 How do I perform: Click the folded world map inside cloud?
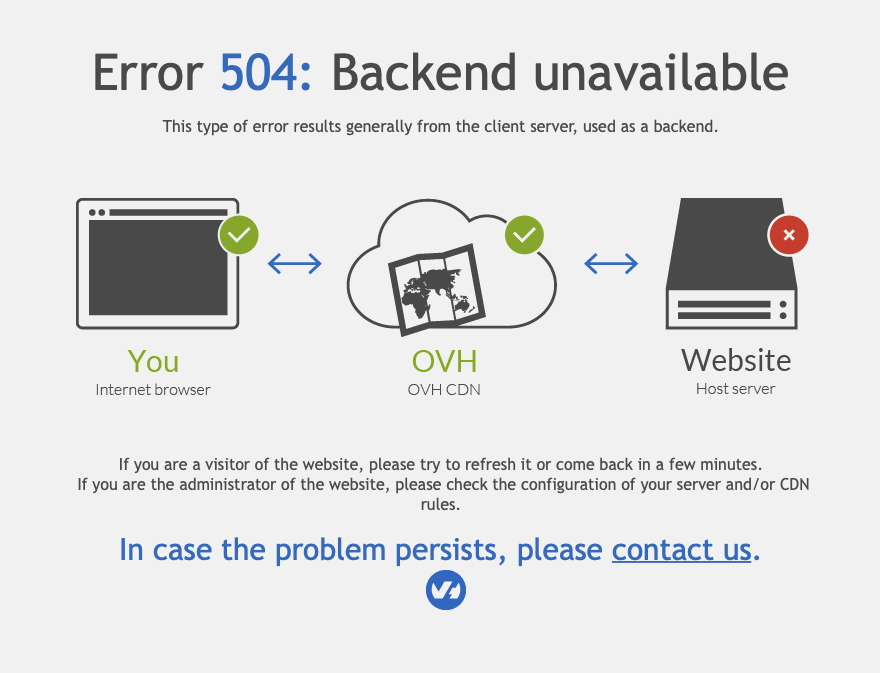tap(437, 290)
